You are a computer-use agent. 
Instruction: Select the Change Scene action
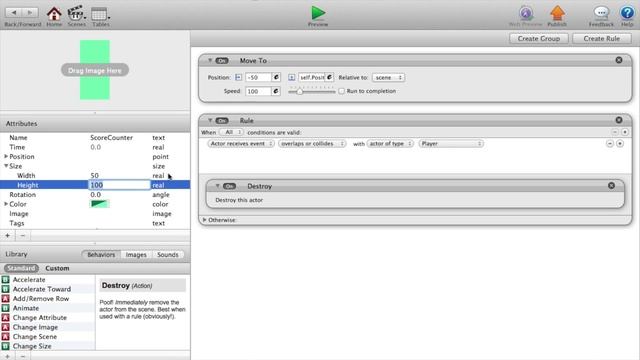point(48,336)
